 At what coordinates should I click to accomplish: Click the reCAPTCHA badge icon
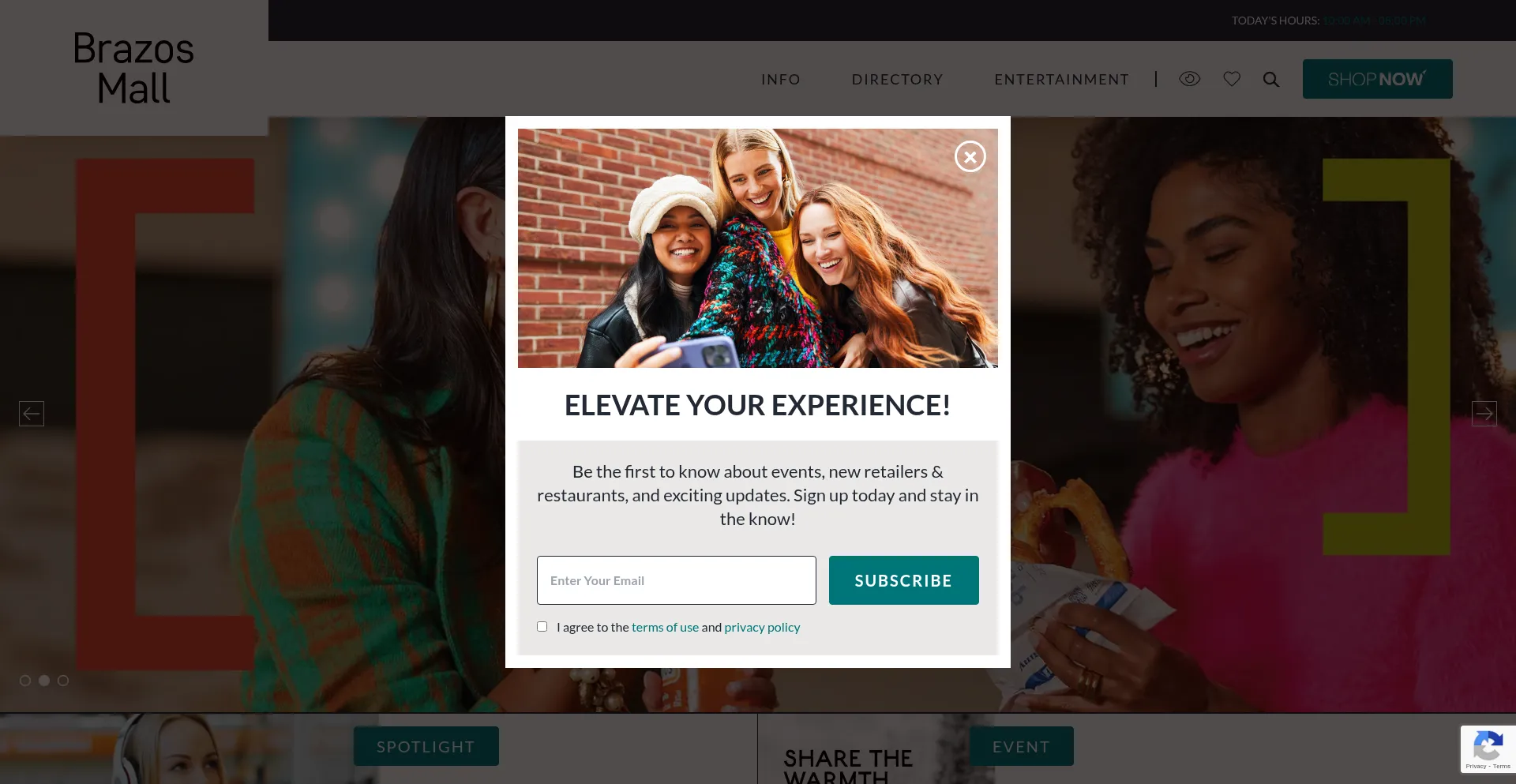(1488, 748)
